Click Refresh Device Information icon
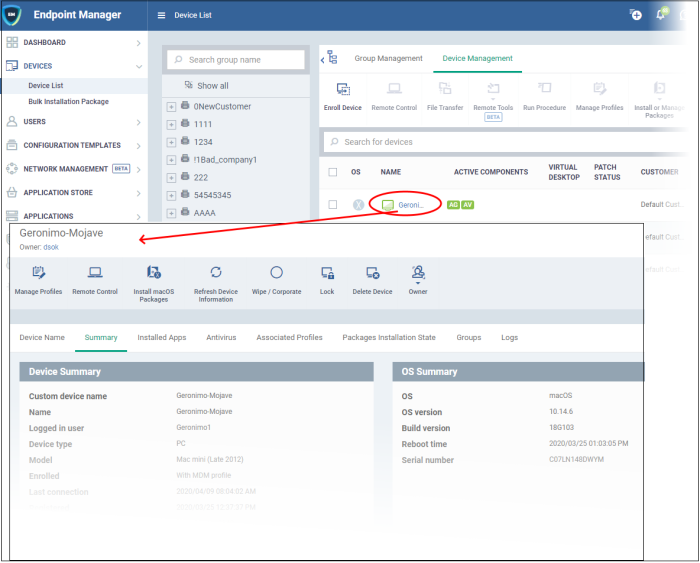 pyautogui.click(x=215, y=273)
